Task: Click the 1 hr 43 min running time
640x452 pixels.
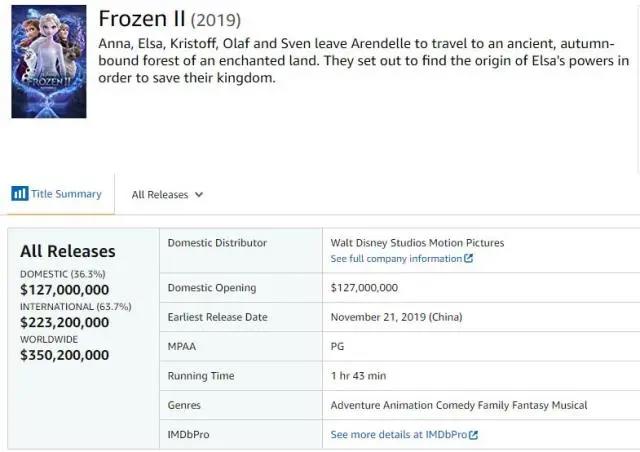Action: pos(358,376)
